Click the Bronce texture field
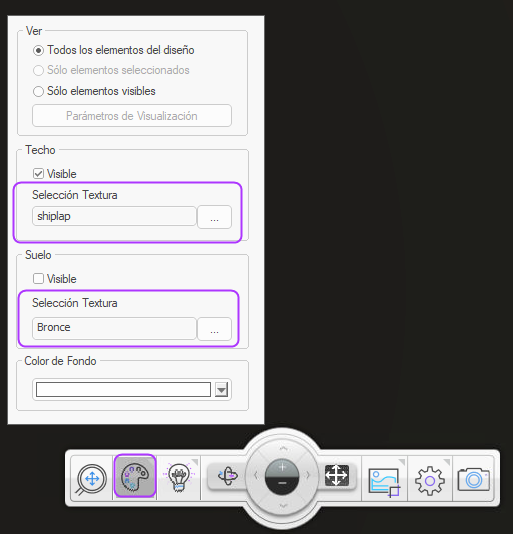Image resolution: width=513 pixels, height=534 pixels. click(x=114, y=328)
